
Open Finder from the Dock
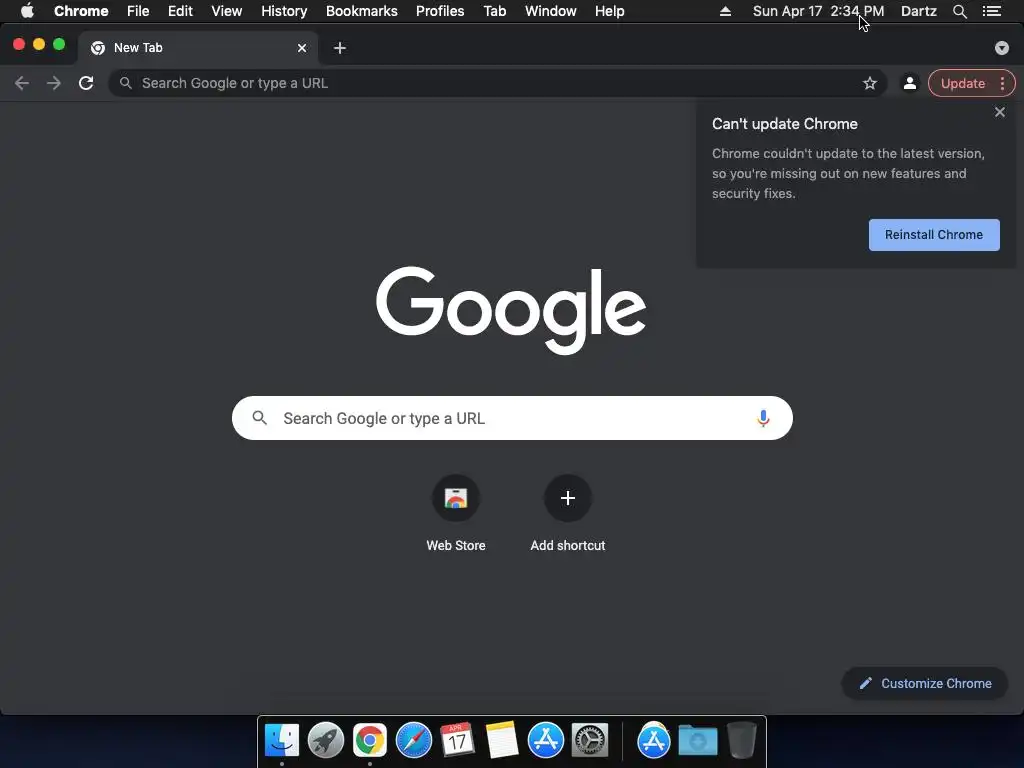(x=281, y=740)
